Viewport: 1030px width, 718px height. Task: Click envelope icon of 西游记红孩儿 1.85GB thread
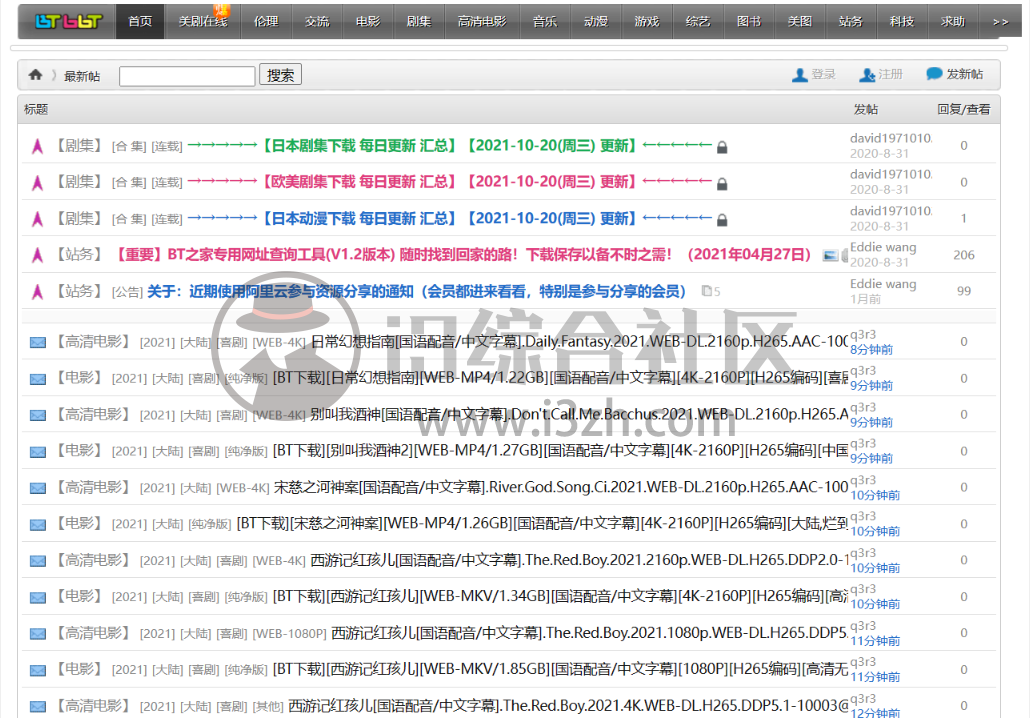point(38,671)
